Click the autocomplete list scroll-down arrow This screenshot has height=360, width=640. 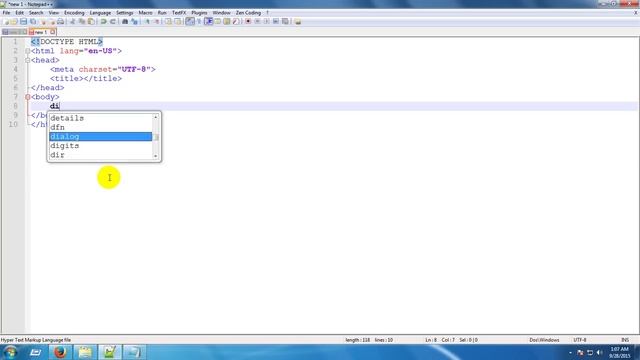pos(156,156)
